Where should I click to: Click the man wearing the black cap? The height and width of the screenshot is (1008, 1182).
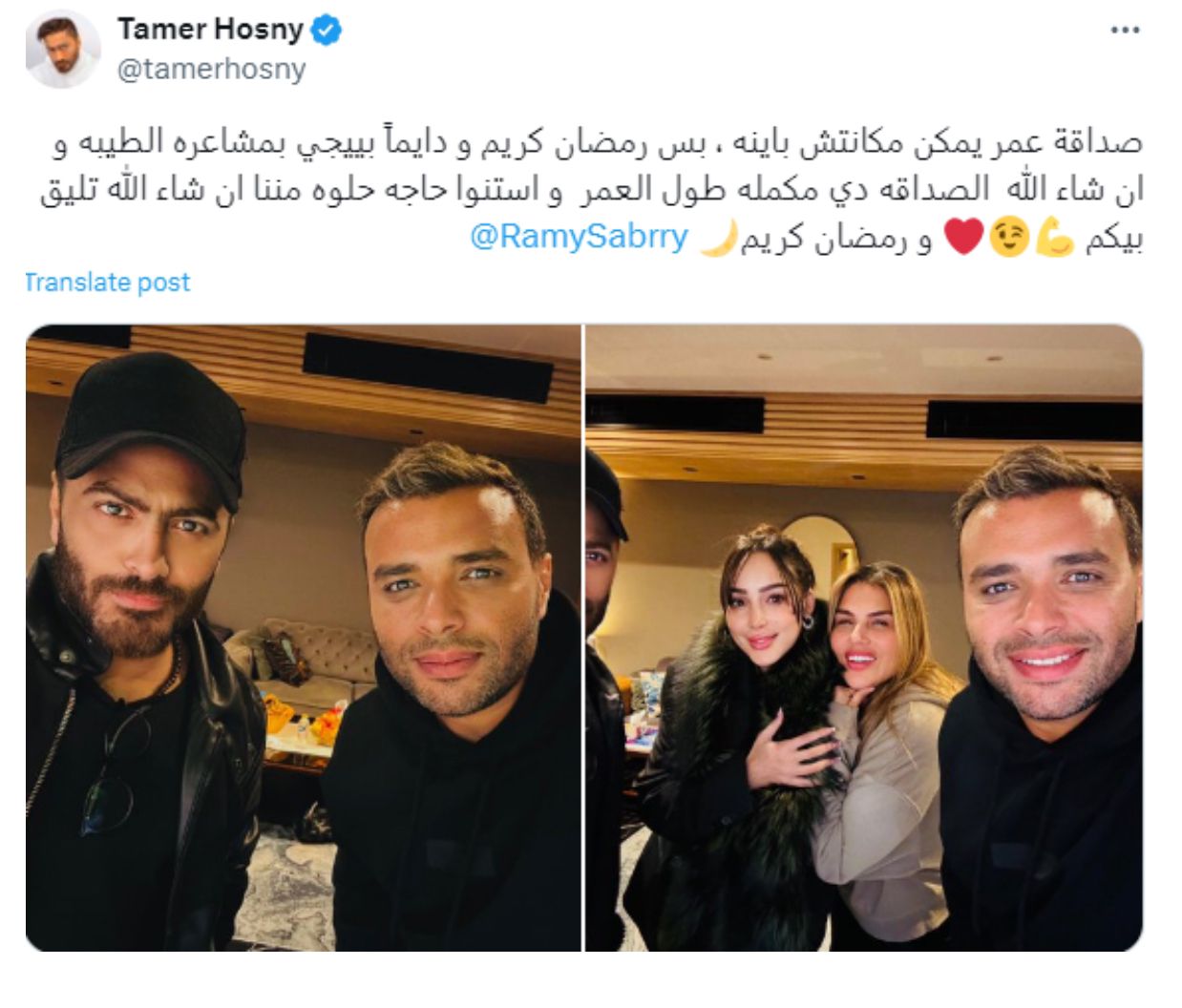tap(143, 649)
